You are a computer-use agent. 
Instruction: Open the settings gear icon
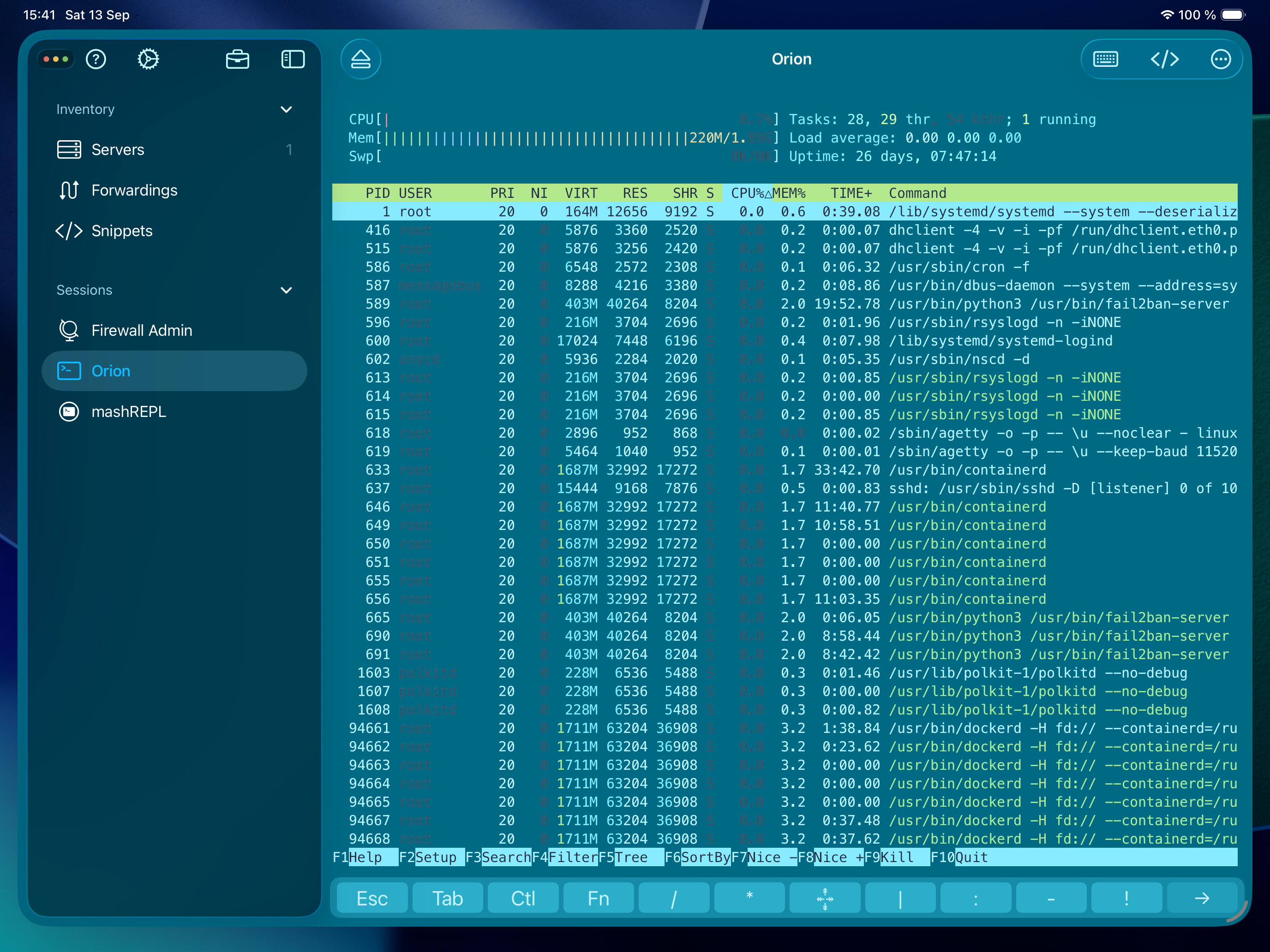pos(148,59)
